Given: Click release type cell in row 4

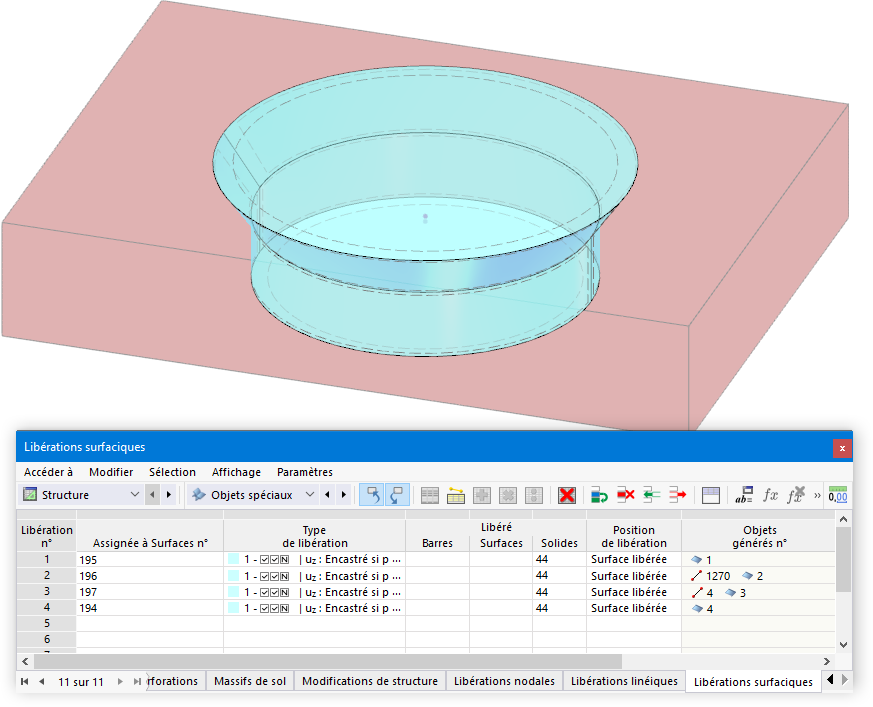Looking at the screenshot, I should 315,608.
